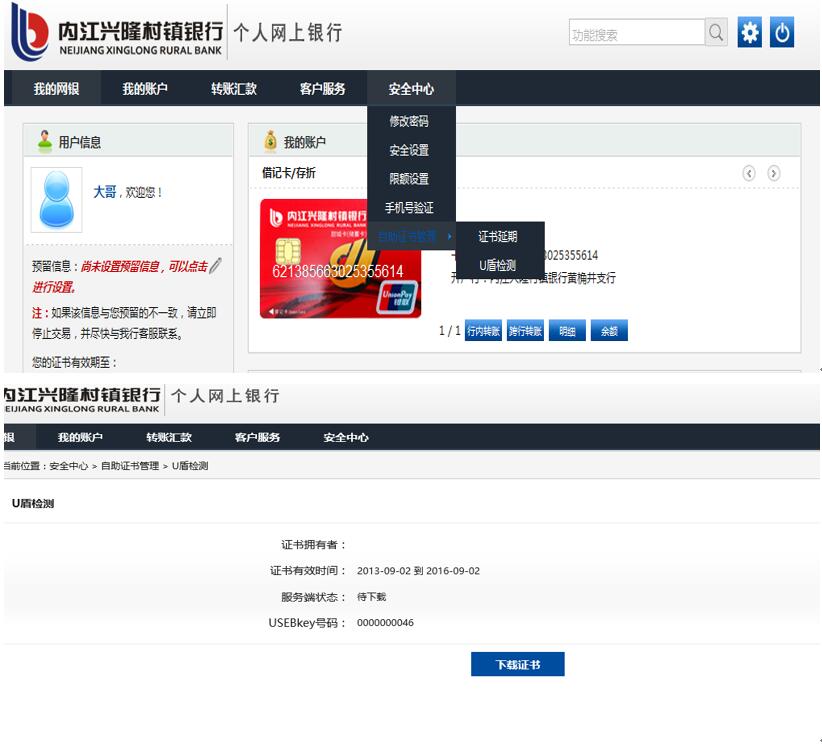Choose 安全设置 from the dropdown menu
Image resolution: width=822 pixels, height=745 pixels.
pyautogui.click(x=409, y=150)
